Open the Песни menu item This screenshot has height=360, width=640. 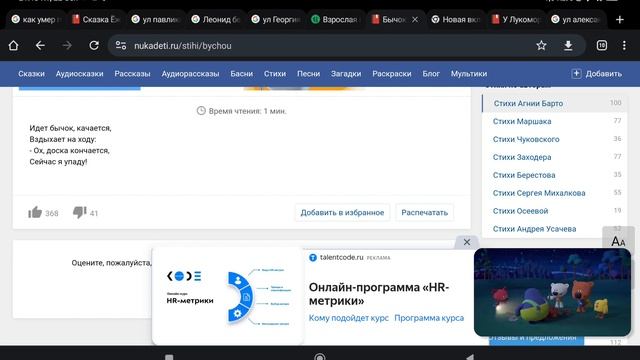(x=309, y=74)
